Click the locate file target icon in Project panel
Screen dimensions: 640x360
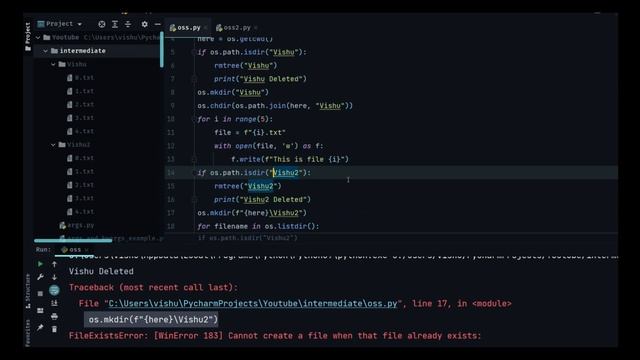102,24
